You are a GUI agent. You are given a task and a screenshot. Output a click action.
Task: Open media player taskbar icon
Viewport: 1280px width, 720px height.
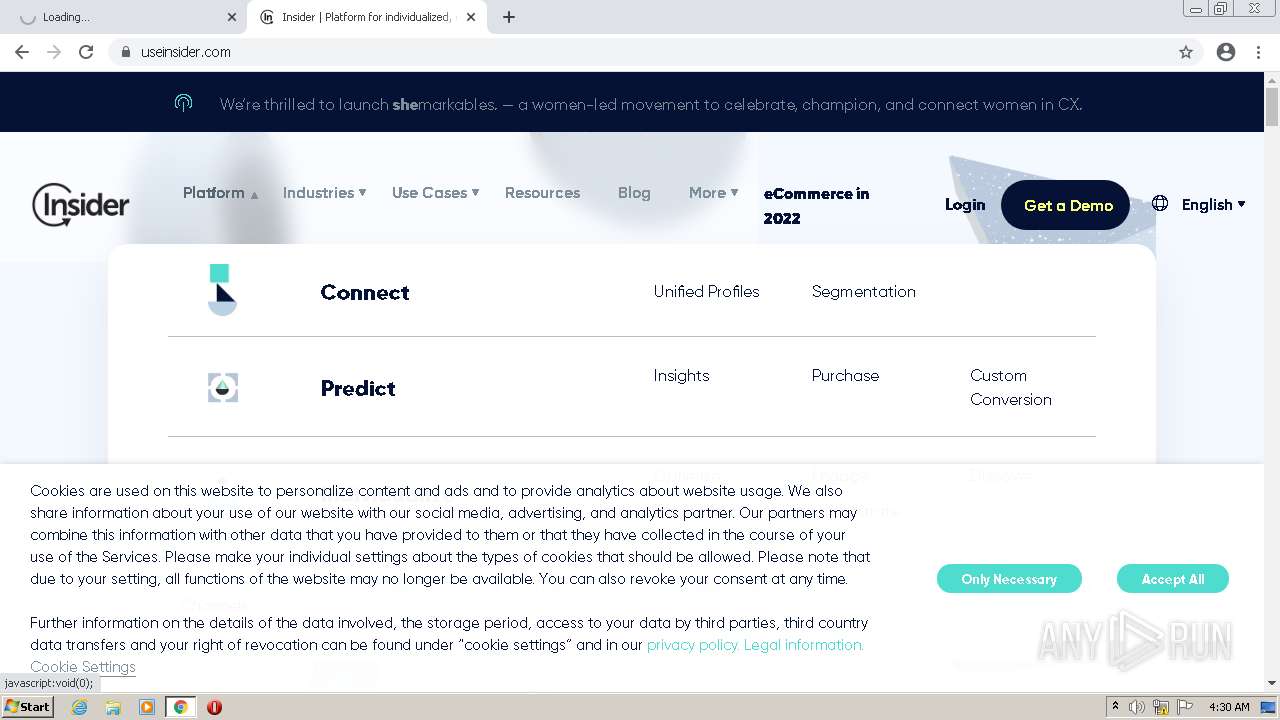pyautogui.click(x=147, y=707)
